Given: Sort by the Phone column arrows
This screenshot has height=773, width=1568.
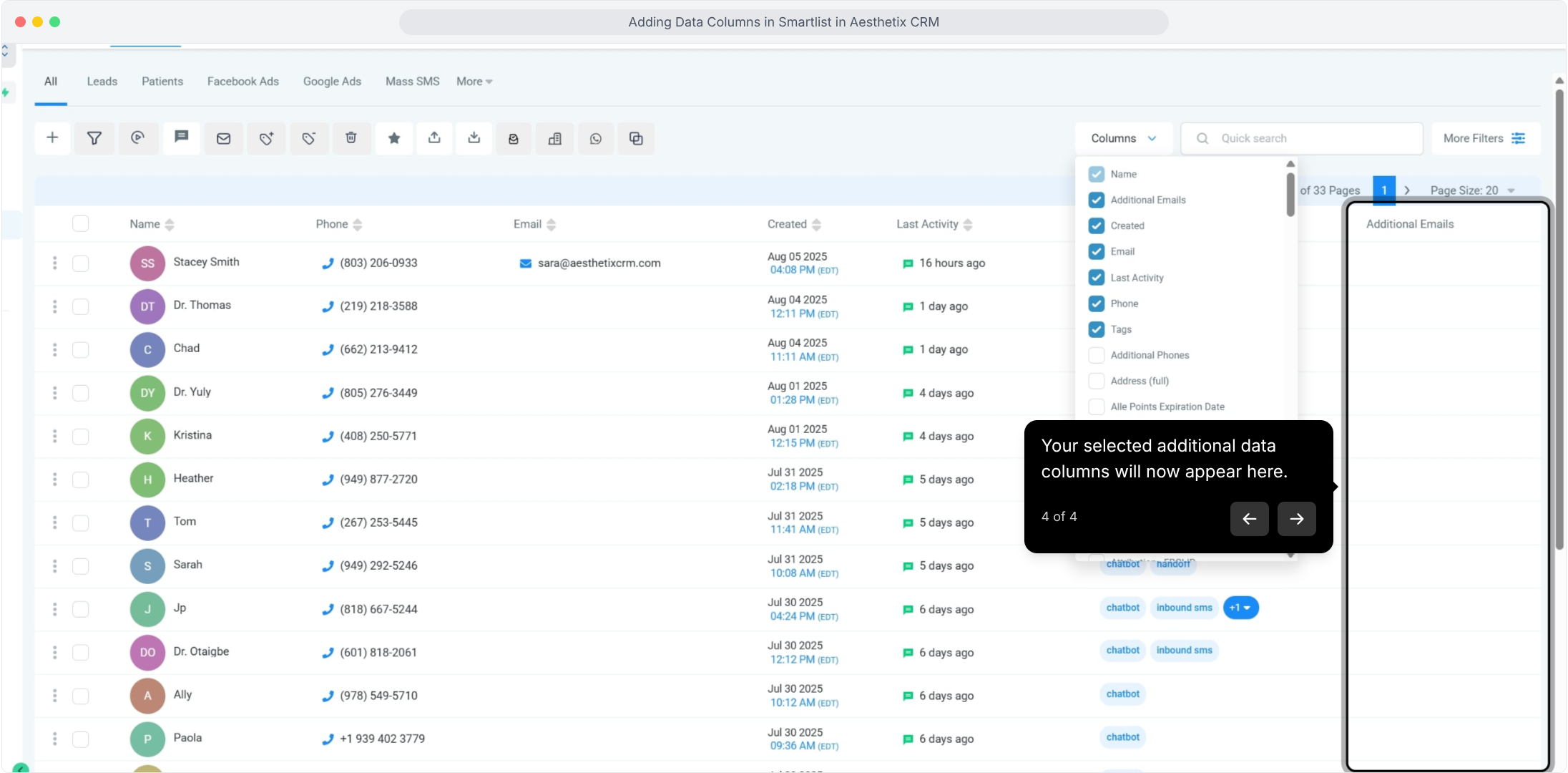Looking at the screenshot, I should [358, 225].
